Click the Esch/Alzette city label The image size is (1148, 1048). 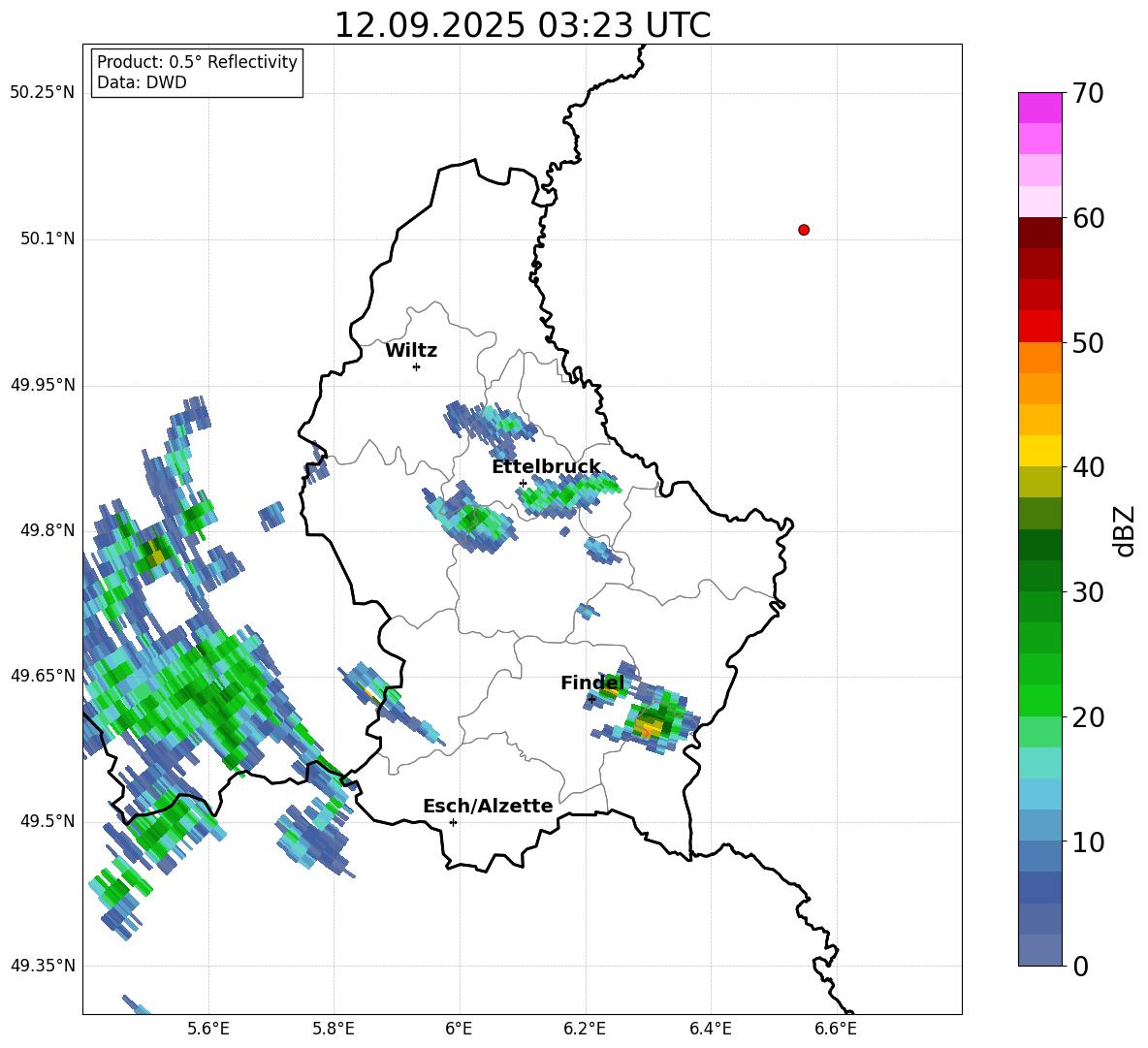pyautogui.click(x=488, y=806)
